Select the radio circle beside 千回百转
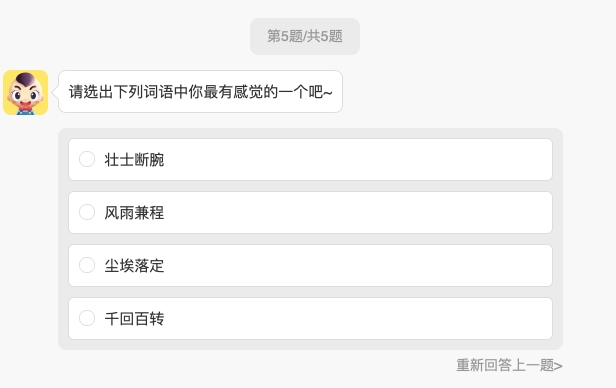The width and height of the screenshot is (616, 388). tap(87, 318)
